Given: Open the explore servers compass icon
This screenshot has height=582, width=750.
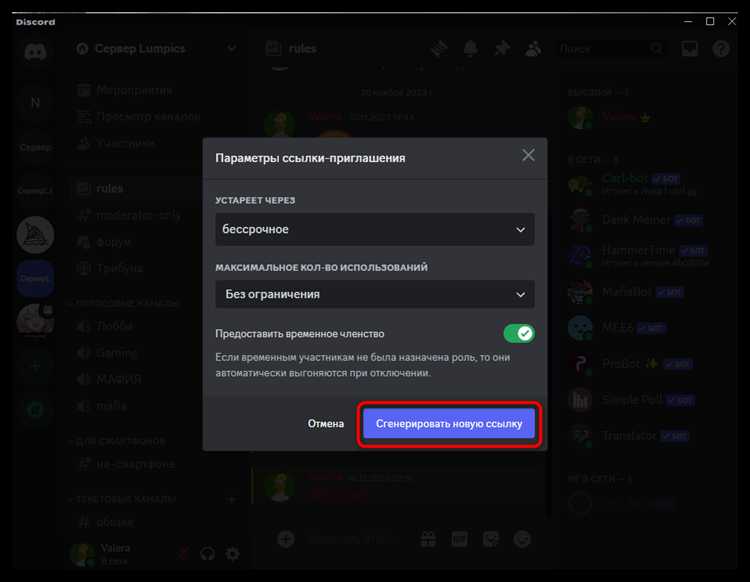Looking at the screenshot, I should tap(35, 410).
